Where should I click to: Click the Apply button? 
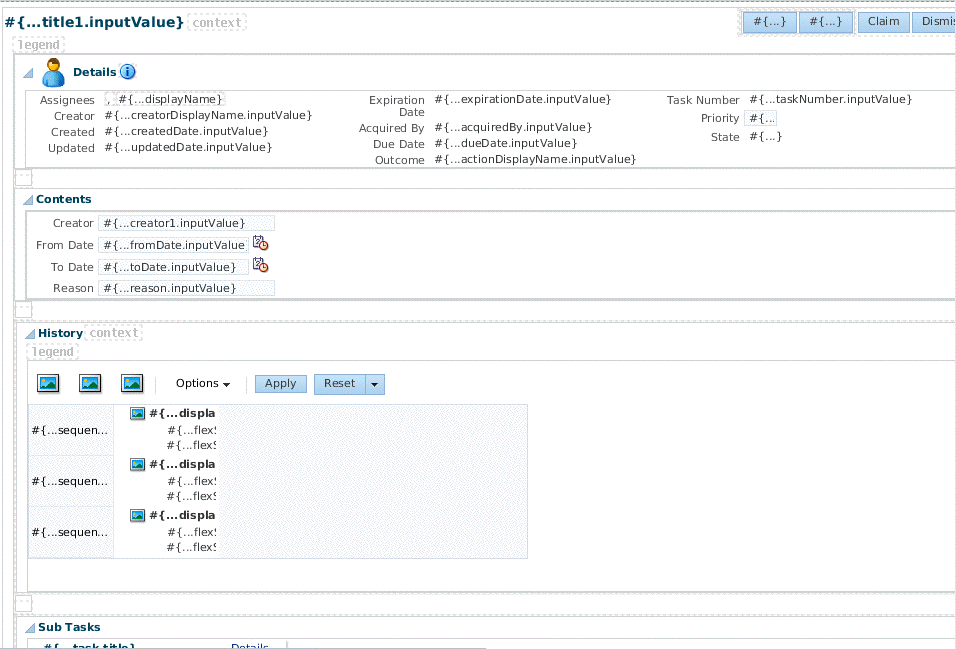(280, 384)
